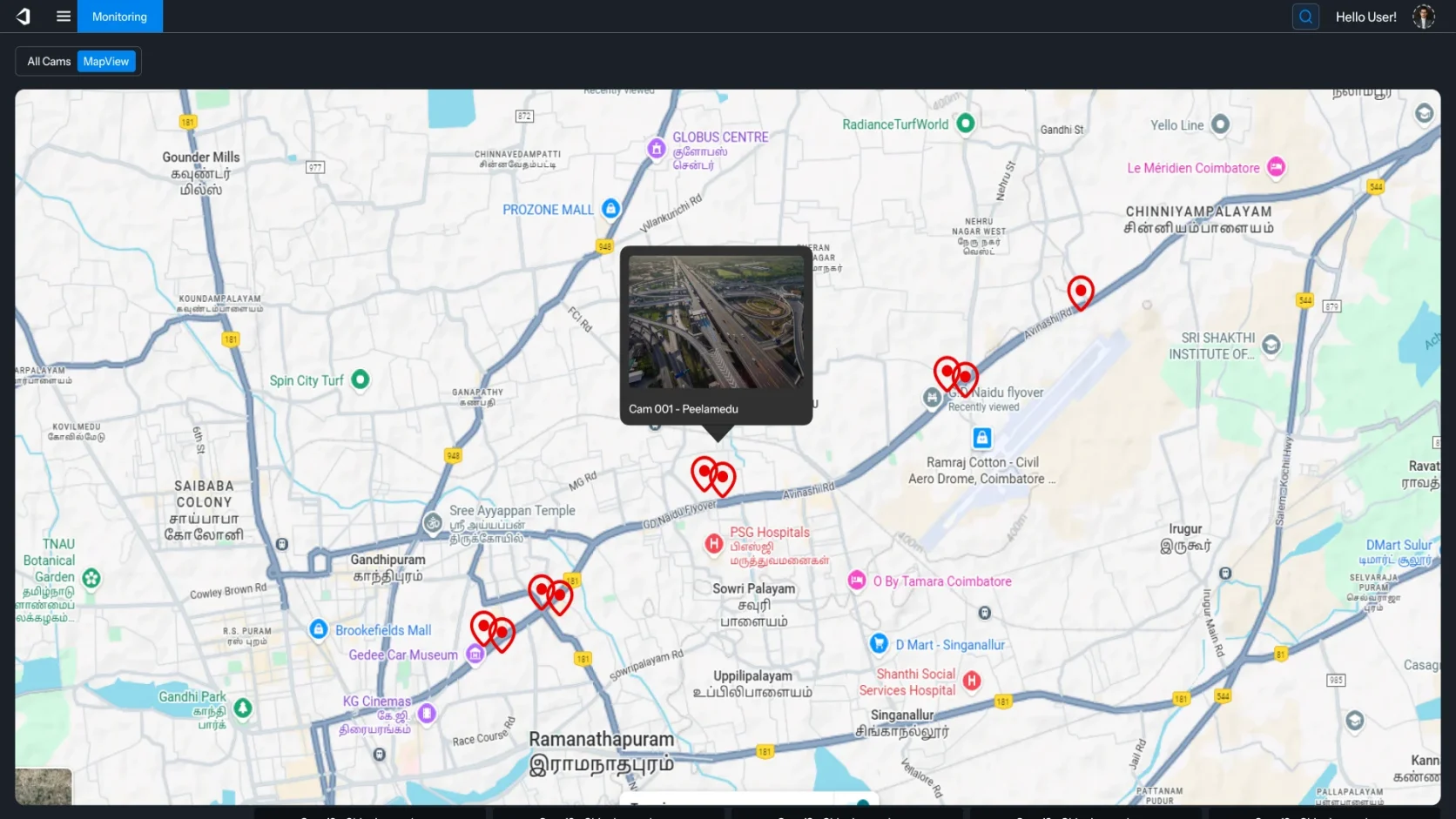1456x819 pixels.
Task: Click the Cam 001 - Peelamedu label
Action: pos(684,408)
